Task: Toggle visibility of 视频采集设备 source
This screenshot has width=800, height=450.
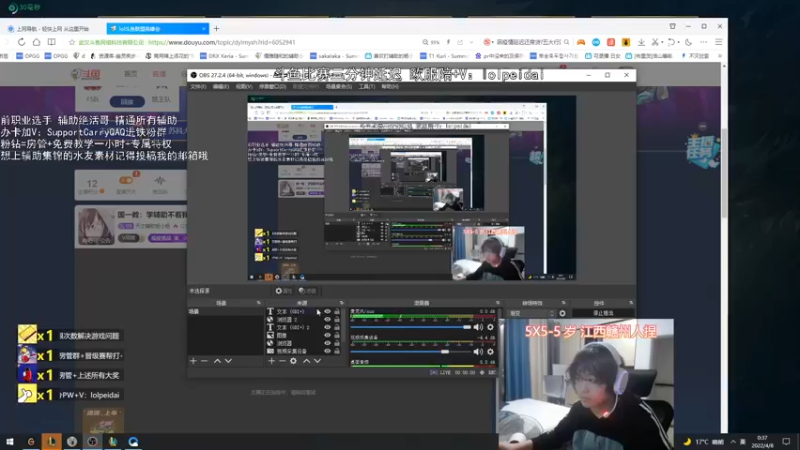Action: point(328,351)
